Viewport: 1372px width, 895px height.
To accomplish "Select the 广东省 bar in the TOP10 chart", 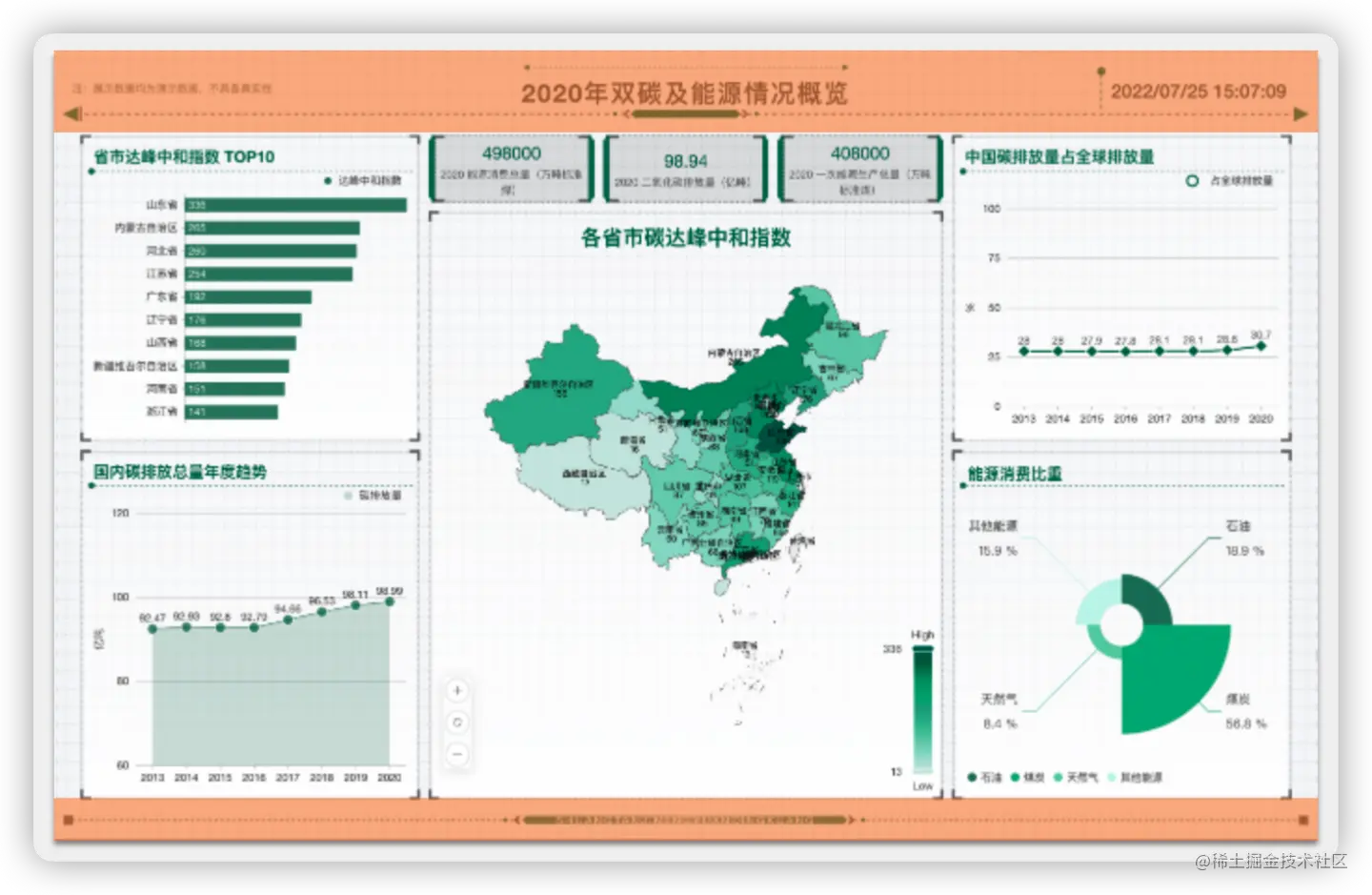I will coord(248,296).
